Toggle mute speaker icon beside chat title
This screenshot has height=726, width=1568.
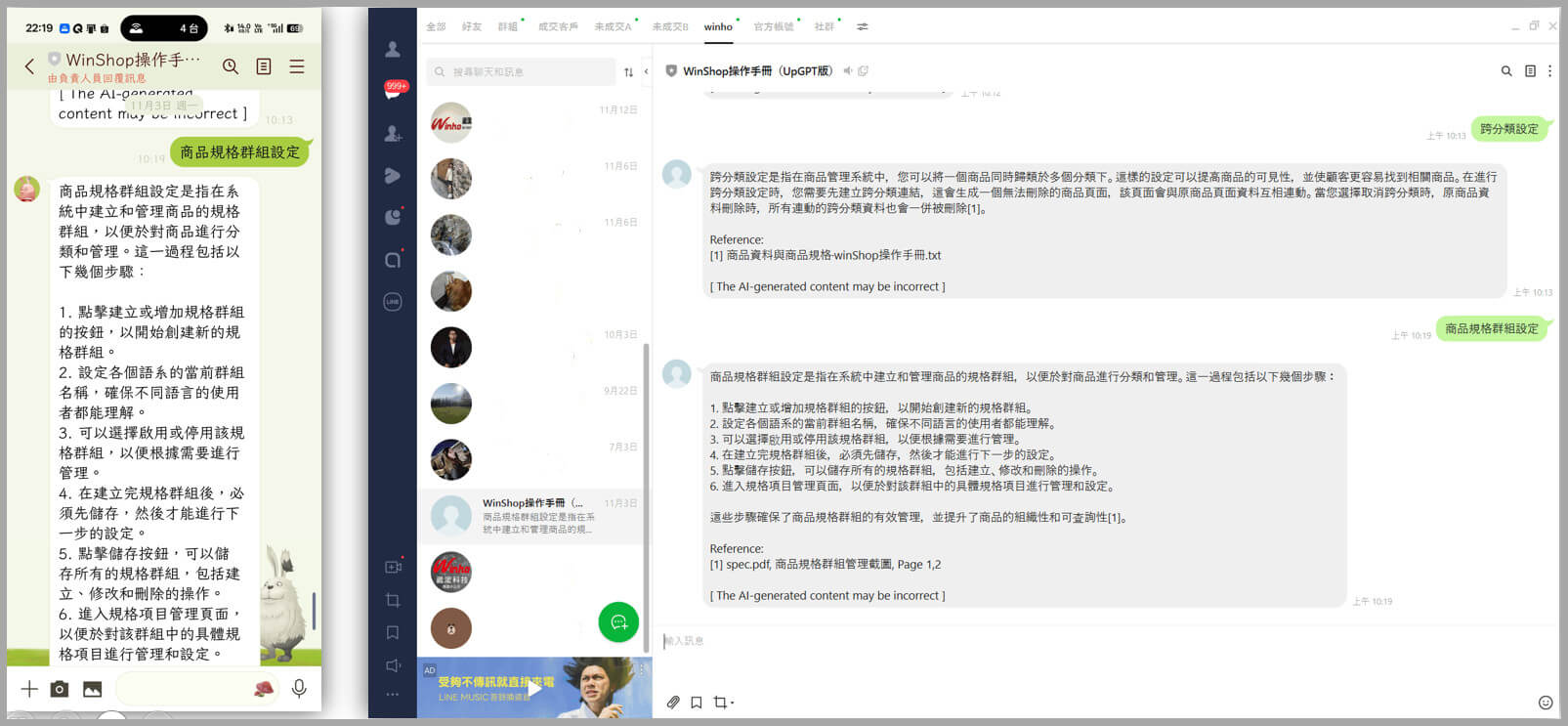[848, 71]
